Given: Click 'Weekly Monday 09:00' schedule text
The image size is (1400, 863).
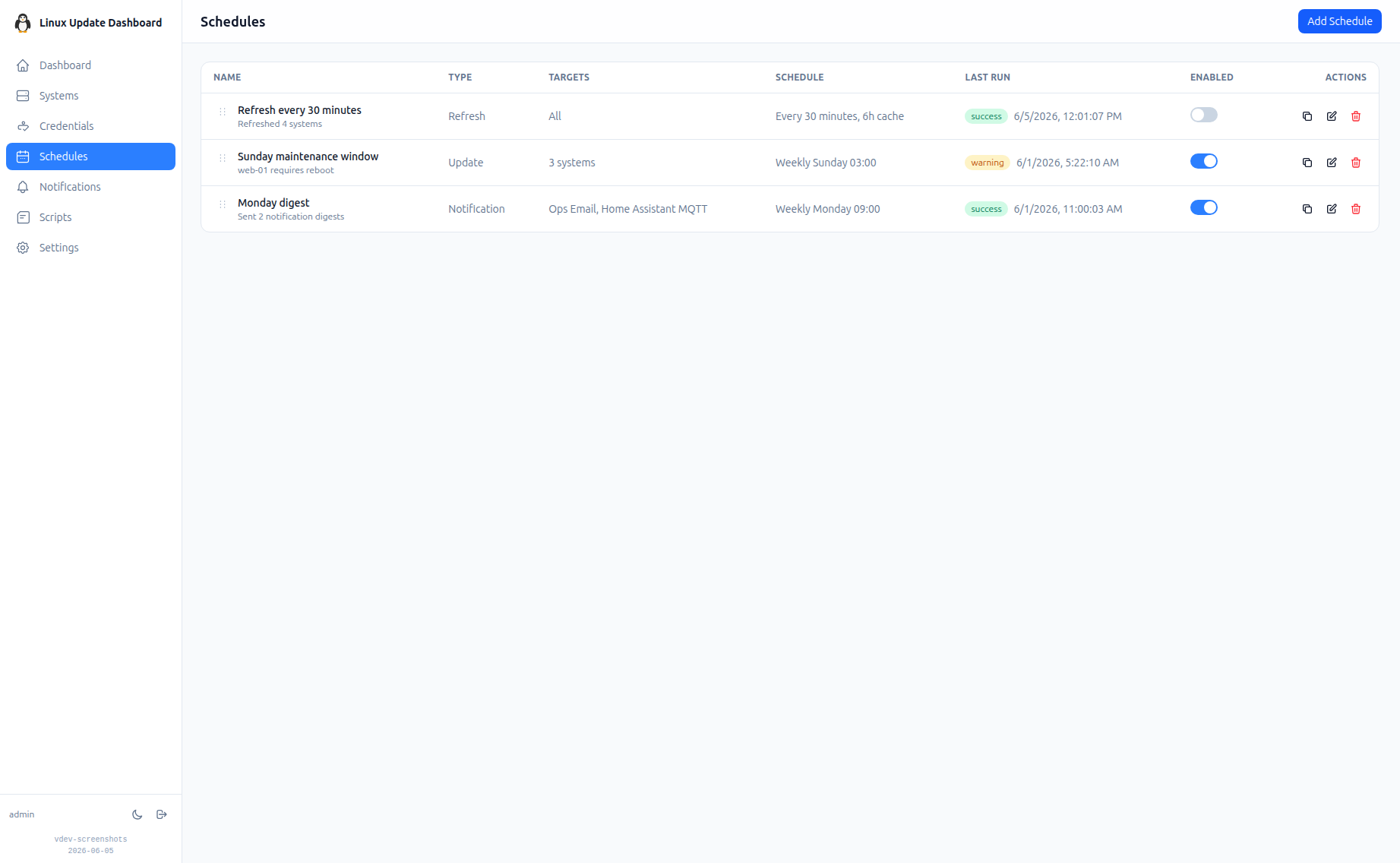Looking at the screenshot, I should [x=827, y=209].
